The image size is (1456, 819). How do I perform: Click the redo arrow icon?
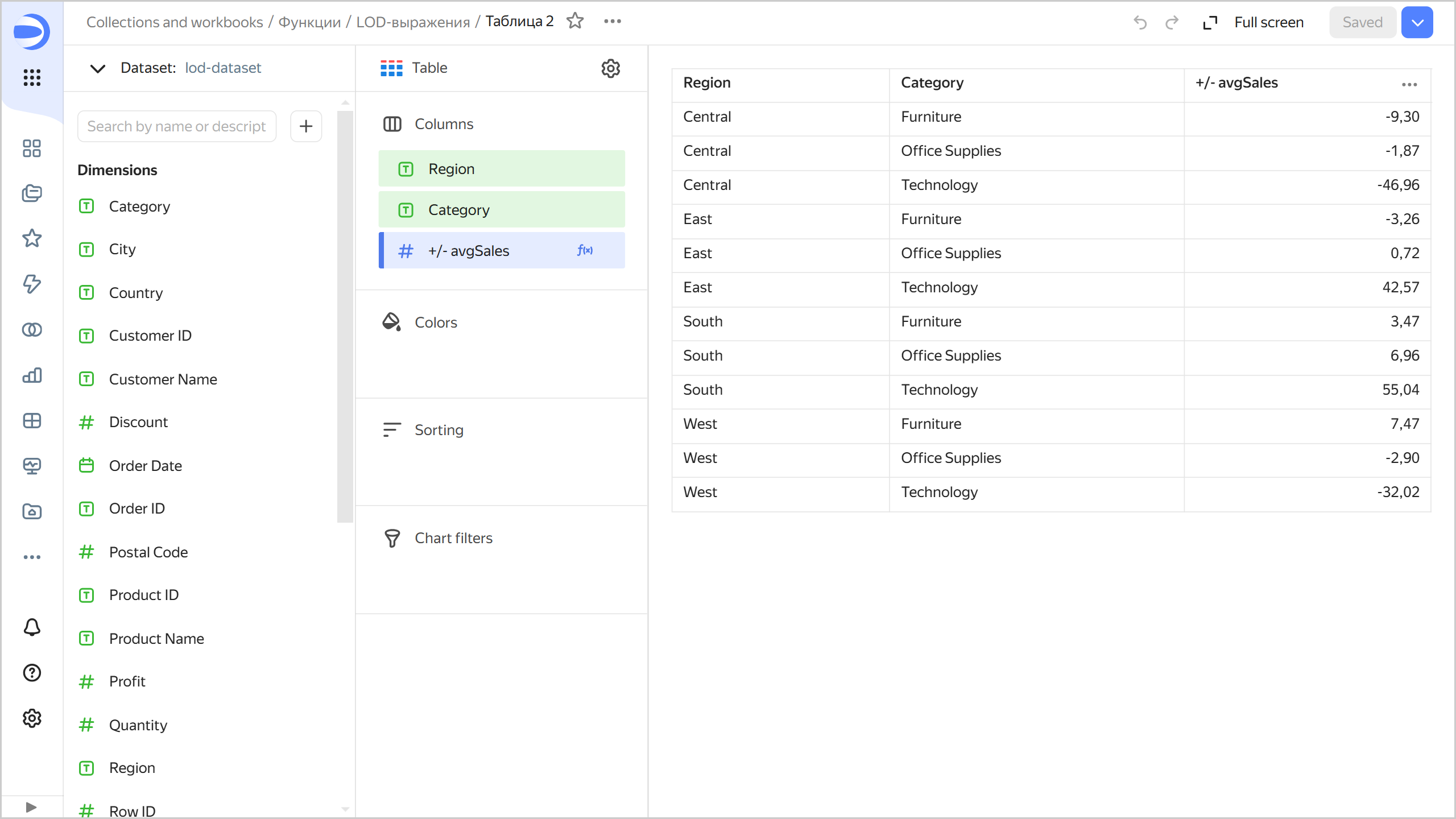(x=1172, y=22)
